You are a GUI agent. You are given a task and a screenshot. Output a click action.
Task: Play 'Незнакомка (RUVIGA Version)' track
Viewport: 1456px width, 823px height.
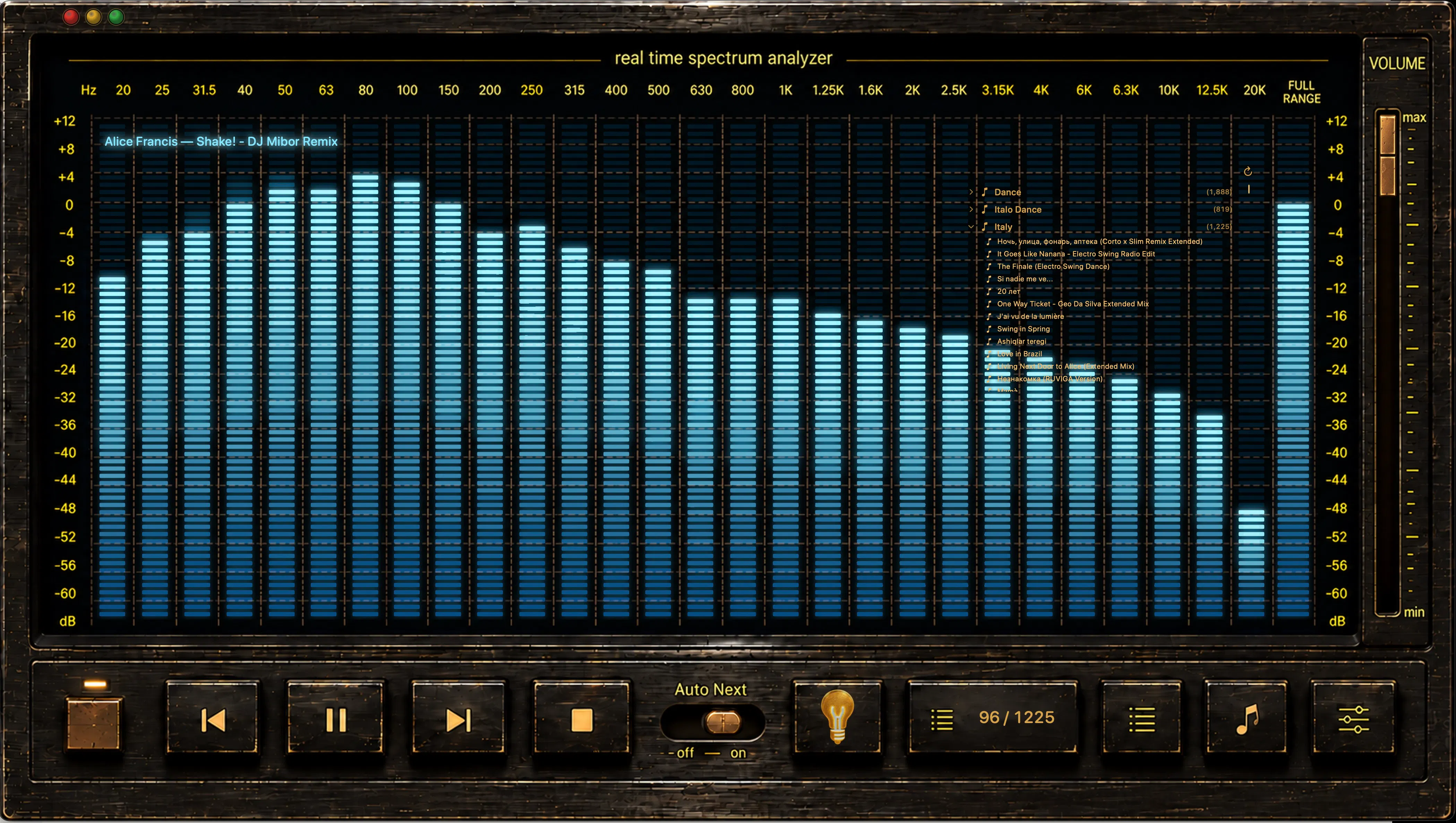(x=1050, y=379)
